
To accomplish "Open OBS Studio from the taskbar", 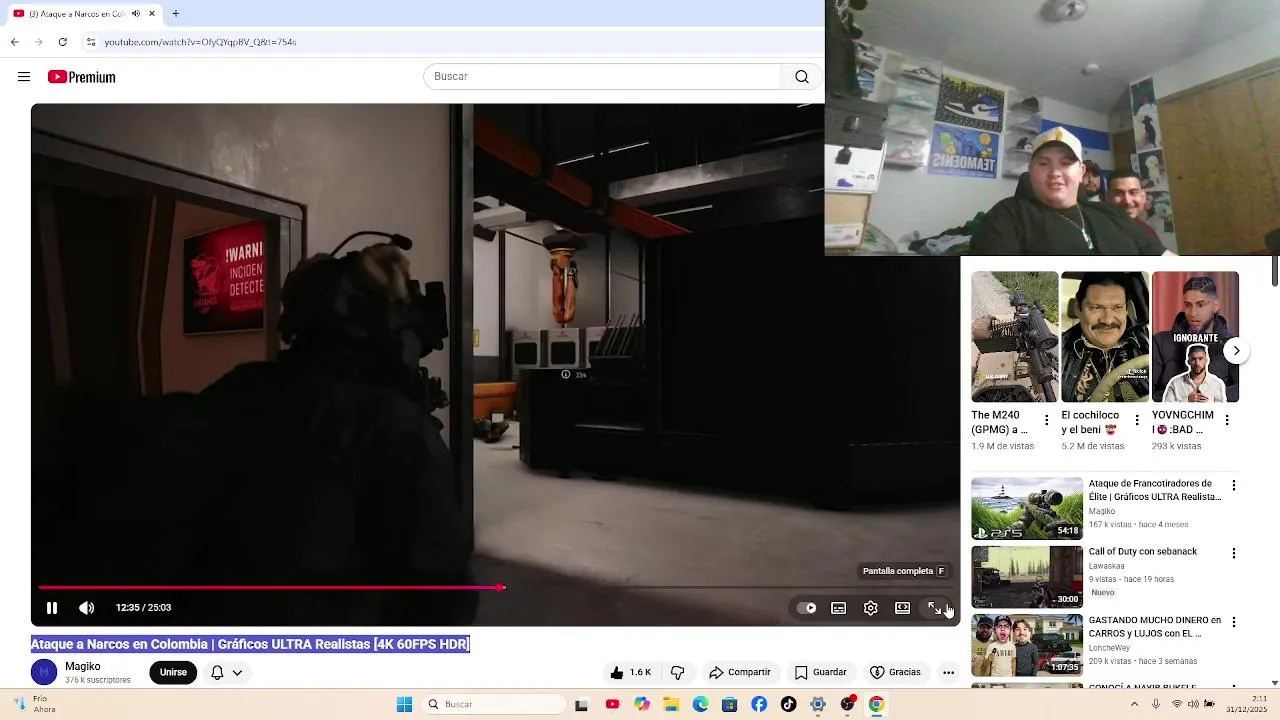I will click(x=847, y=704).
